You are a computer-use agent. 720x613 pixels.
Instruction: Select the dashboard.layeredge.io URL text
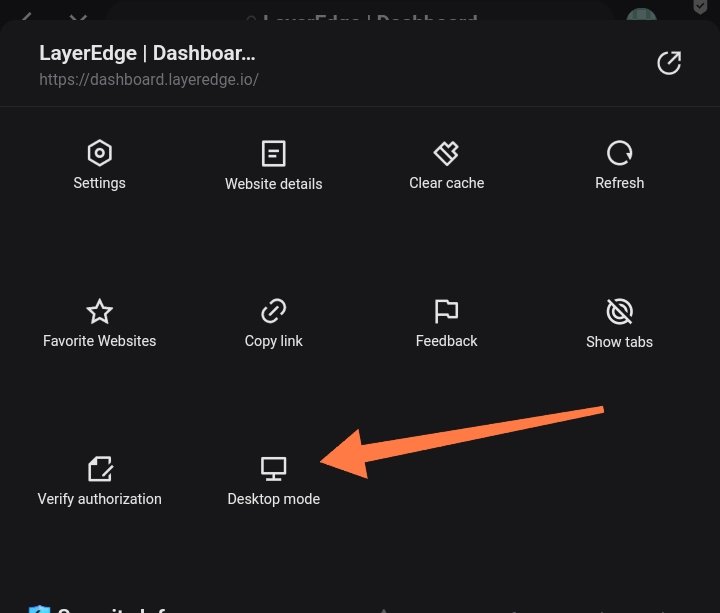[x=149, y=79]
